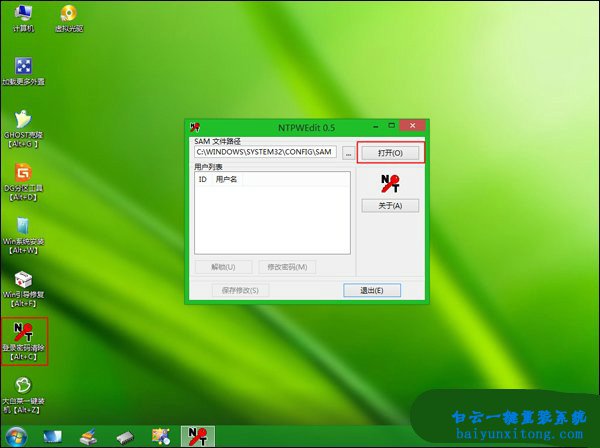Click the 保存修改(S) button
The height and width of the screenshot is (448, 600).
pyautogui.click(x=240, y=290)
